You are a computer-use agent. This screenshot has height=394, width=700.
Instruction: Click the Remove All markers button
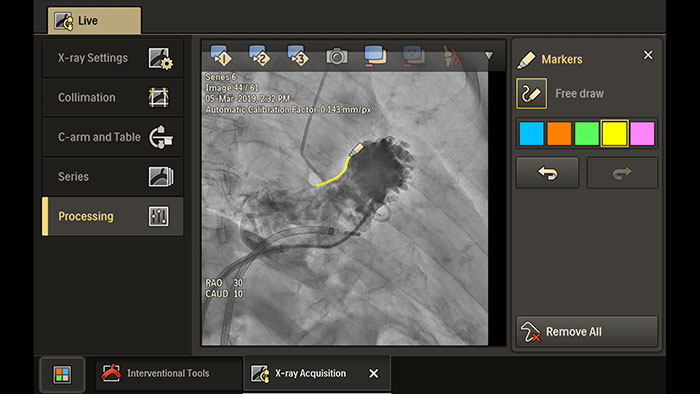[x=587, y=332]
